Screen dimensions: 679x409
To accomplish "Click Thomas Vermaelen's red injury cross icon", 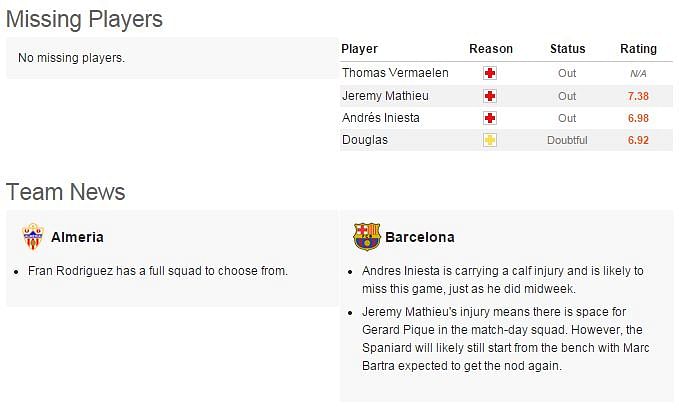I will coord(490,73).
